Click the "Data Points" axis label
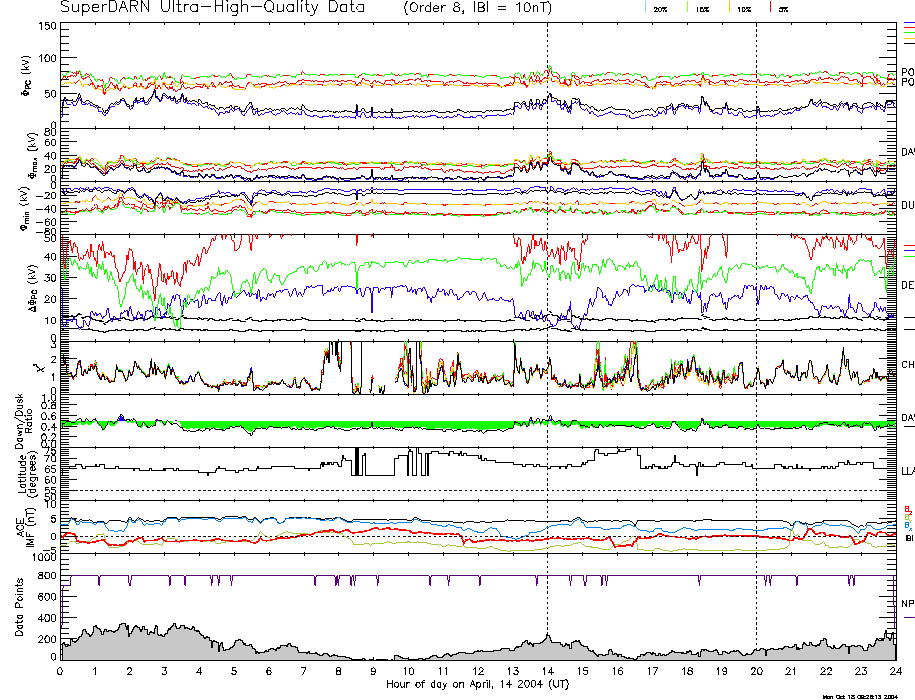 (19, 607)
